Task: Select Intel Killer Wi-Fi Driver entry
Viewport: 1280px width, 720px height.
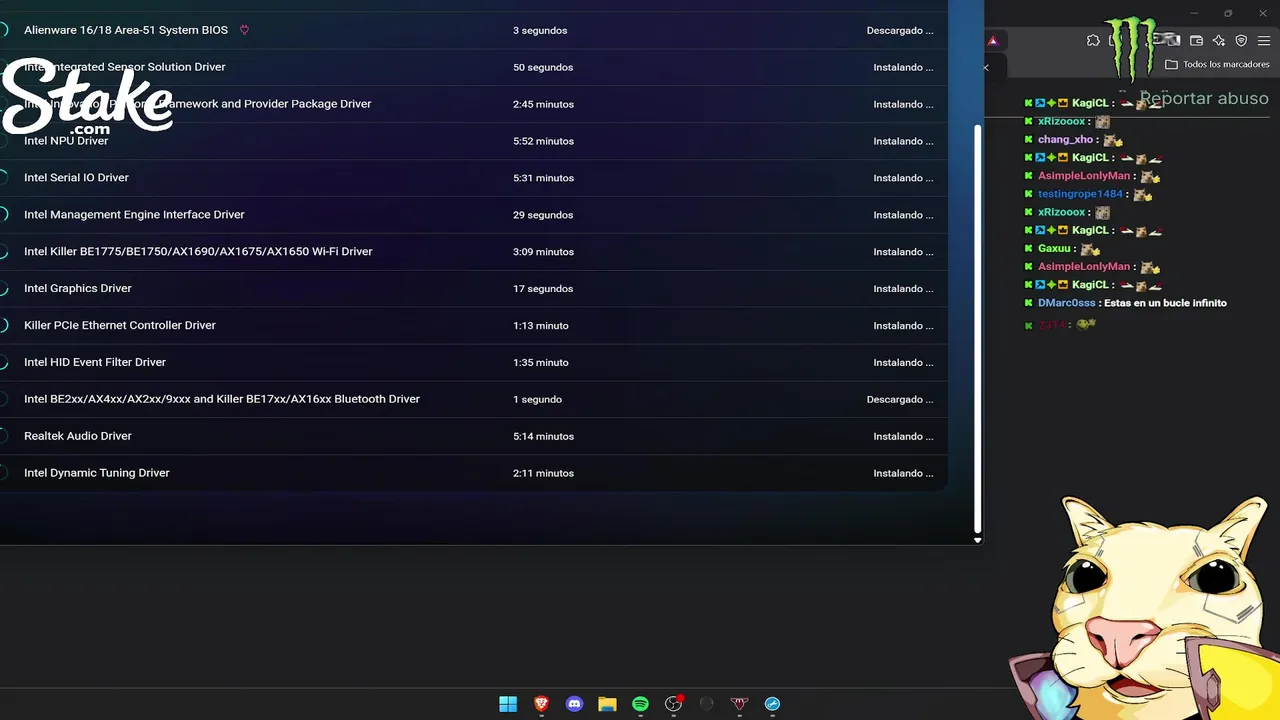Action: [x=473, y=252]
